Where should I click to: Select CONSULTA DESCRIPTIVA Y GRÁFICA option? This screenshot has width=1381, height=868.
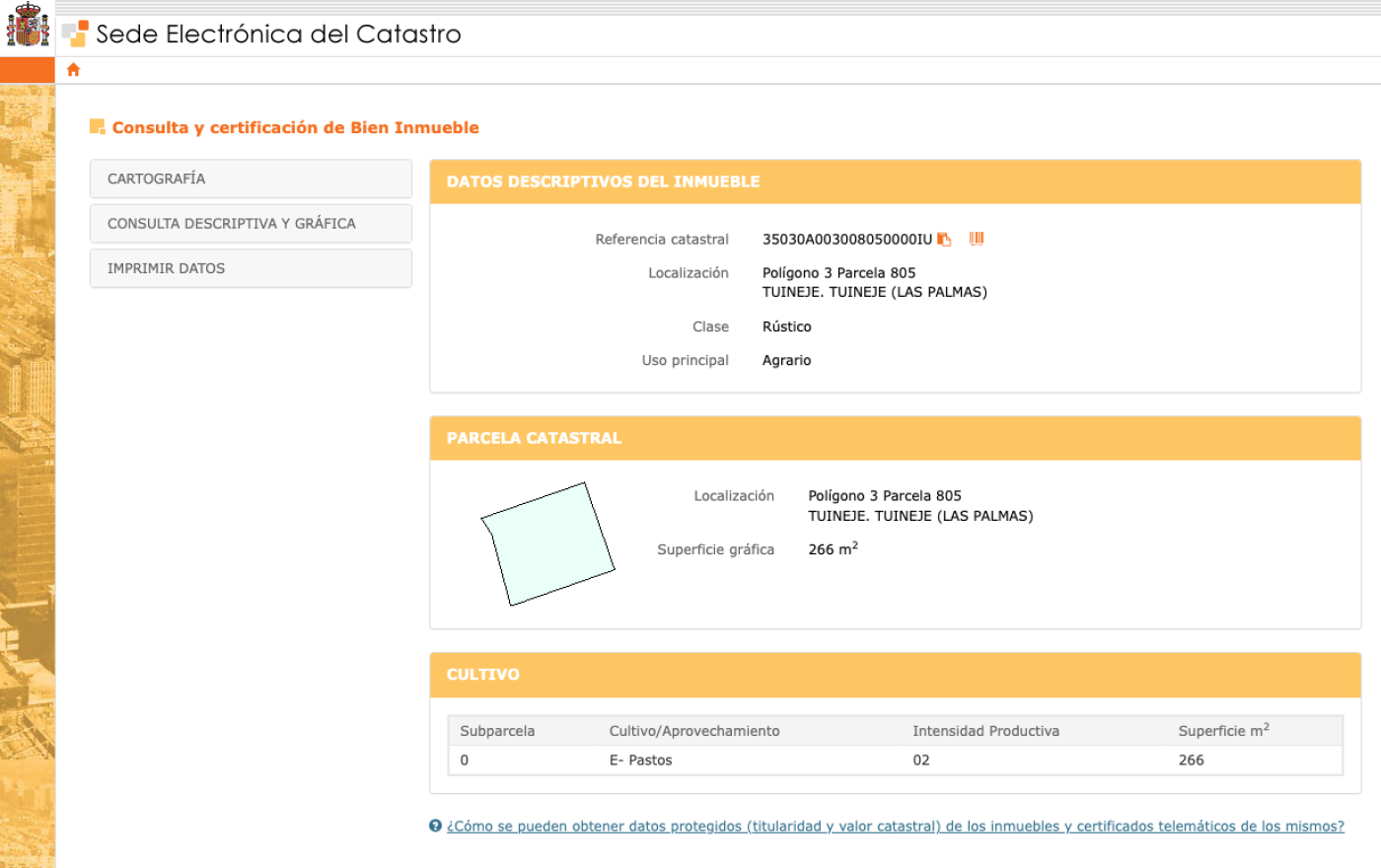tap(251, 224)
